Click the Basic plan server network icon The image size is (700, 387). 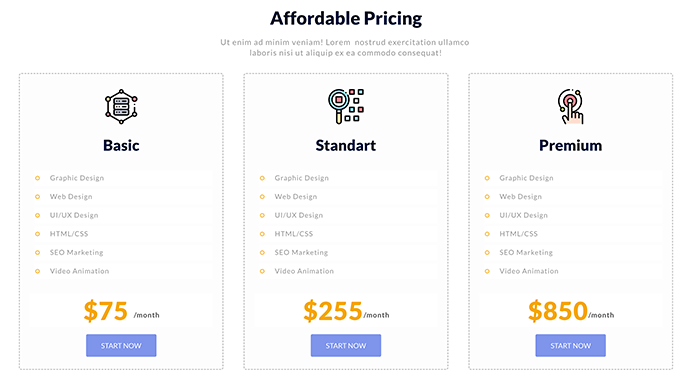[121, 107]
